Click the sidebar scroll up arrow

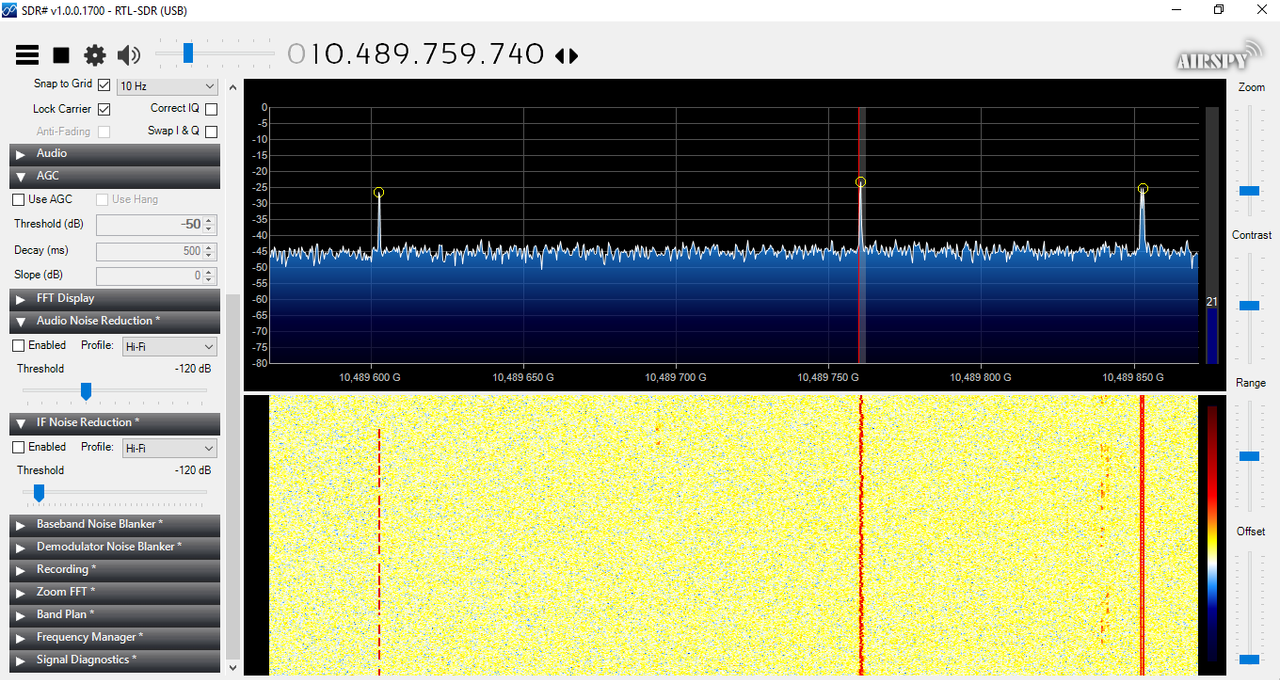point(233,87)
